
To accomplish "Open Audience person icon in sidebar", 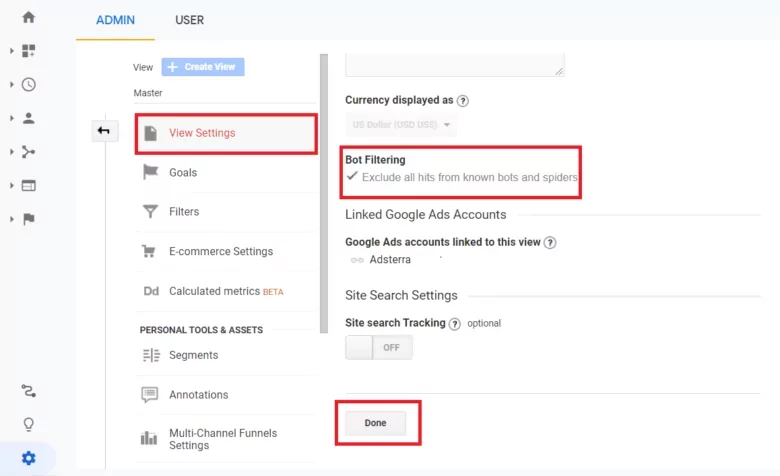I will click(28, 118).
